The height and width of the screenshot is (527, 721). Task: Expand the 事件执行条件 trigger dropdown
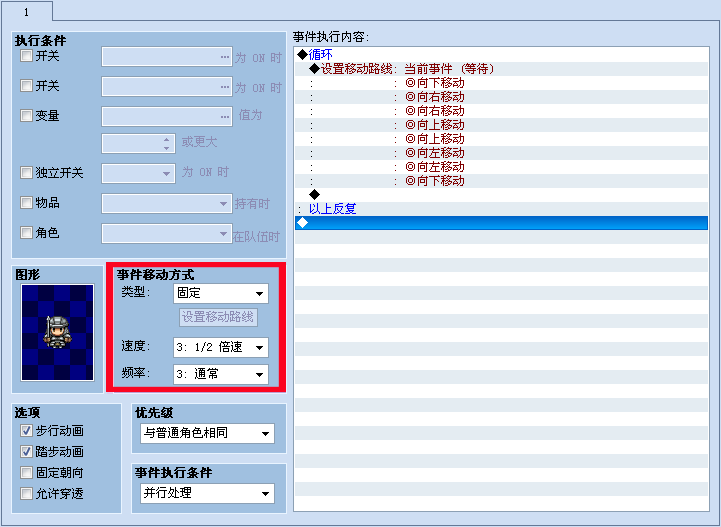[207, 493]
